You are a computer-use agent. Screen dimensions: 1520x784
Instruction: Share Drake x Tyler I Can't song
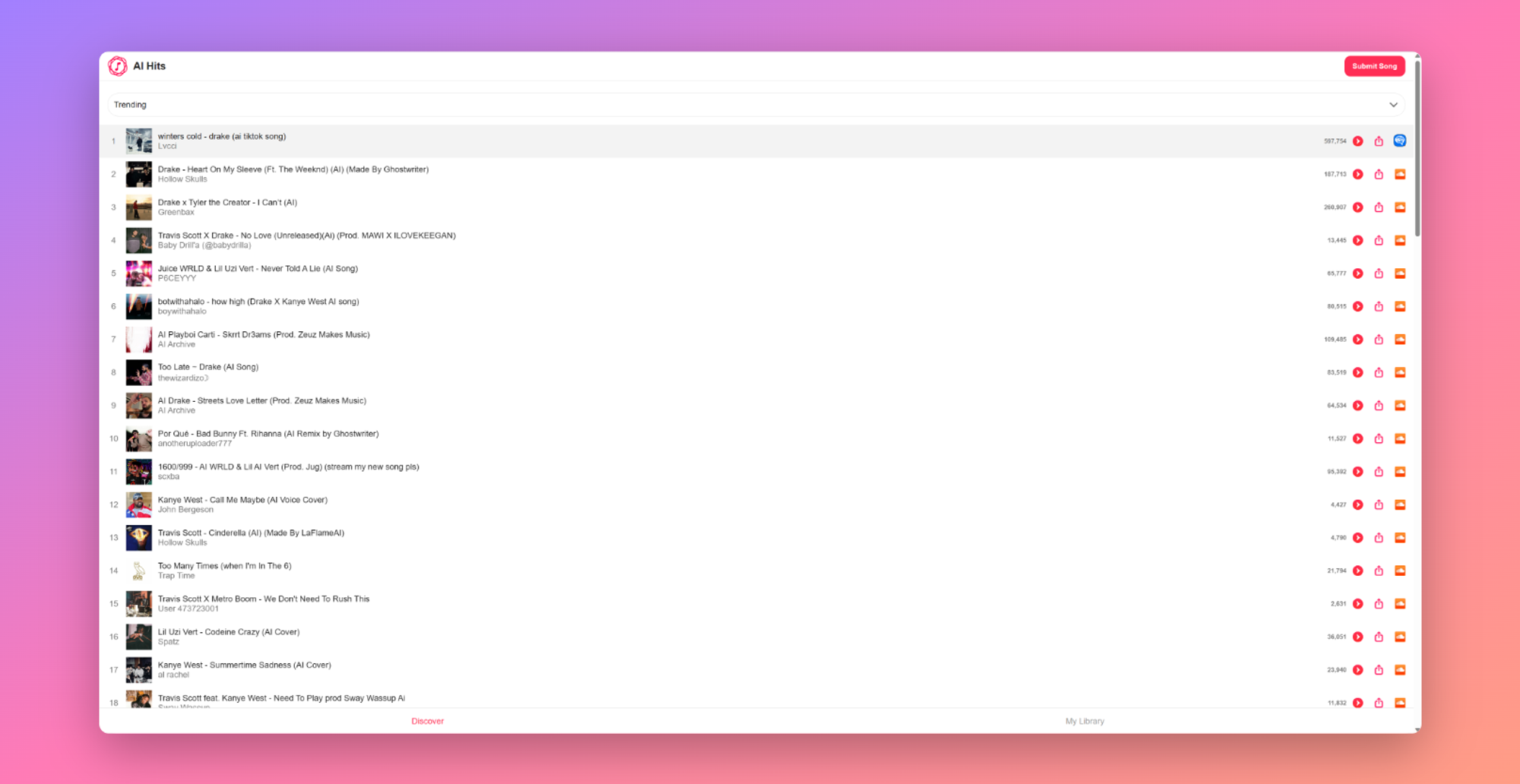pyautogui.click(x=1379, y=207)
